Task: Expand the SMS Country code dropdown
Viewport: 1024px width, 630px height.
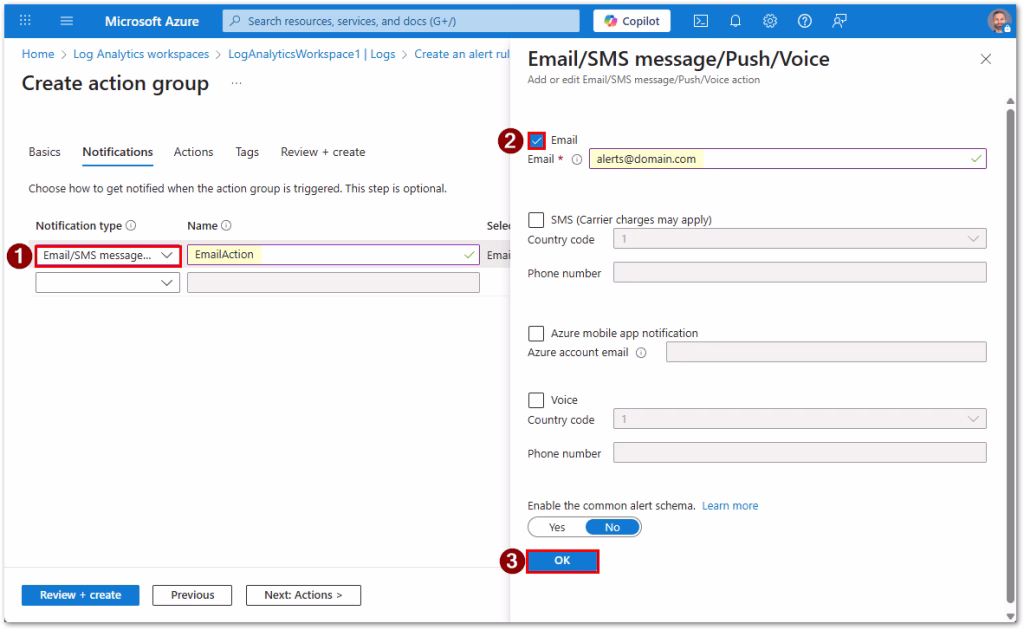Action: (x=799, y=239)
